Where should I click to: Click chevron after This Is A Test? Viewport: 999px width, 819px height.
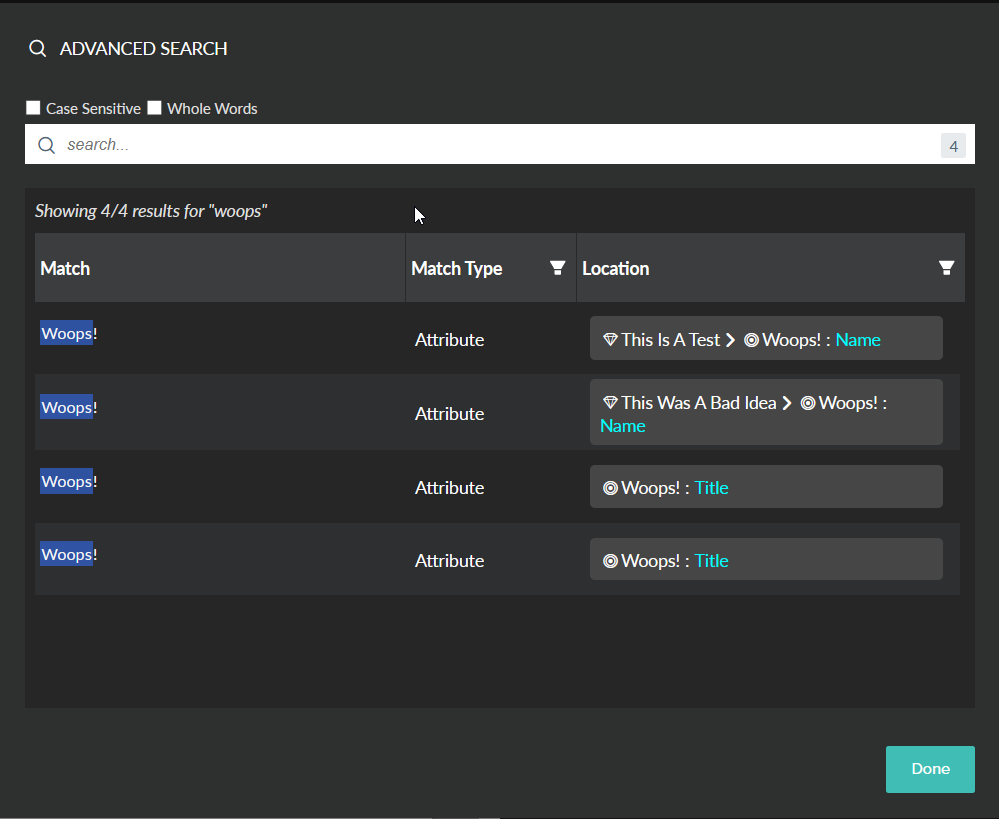point(731,340)
